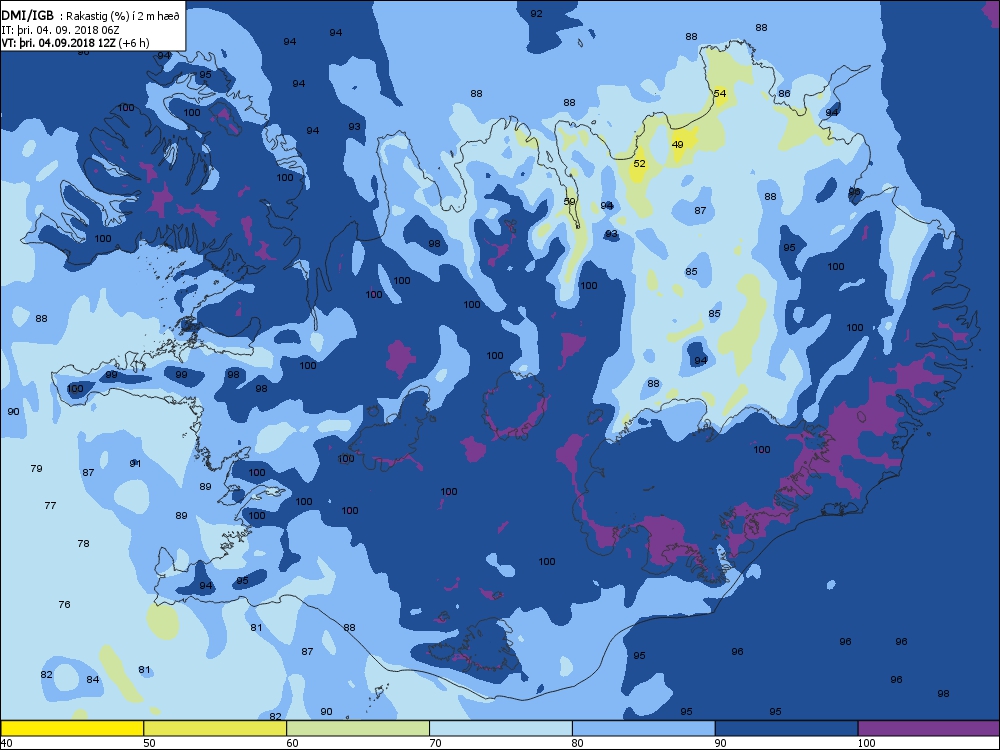
Task: Click the legend scale label 50
Action: (149, 742)
